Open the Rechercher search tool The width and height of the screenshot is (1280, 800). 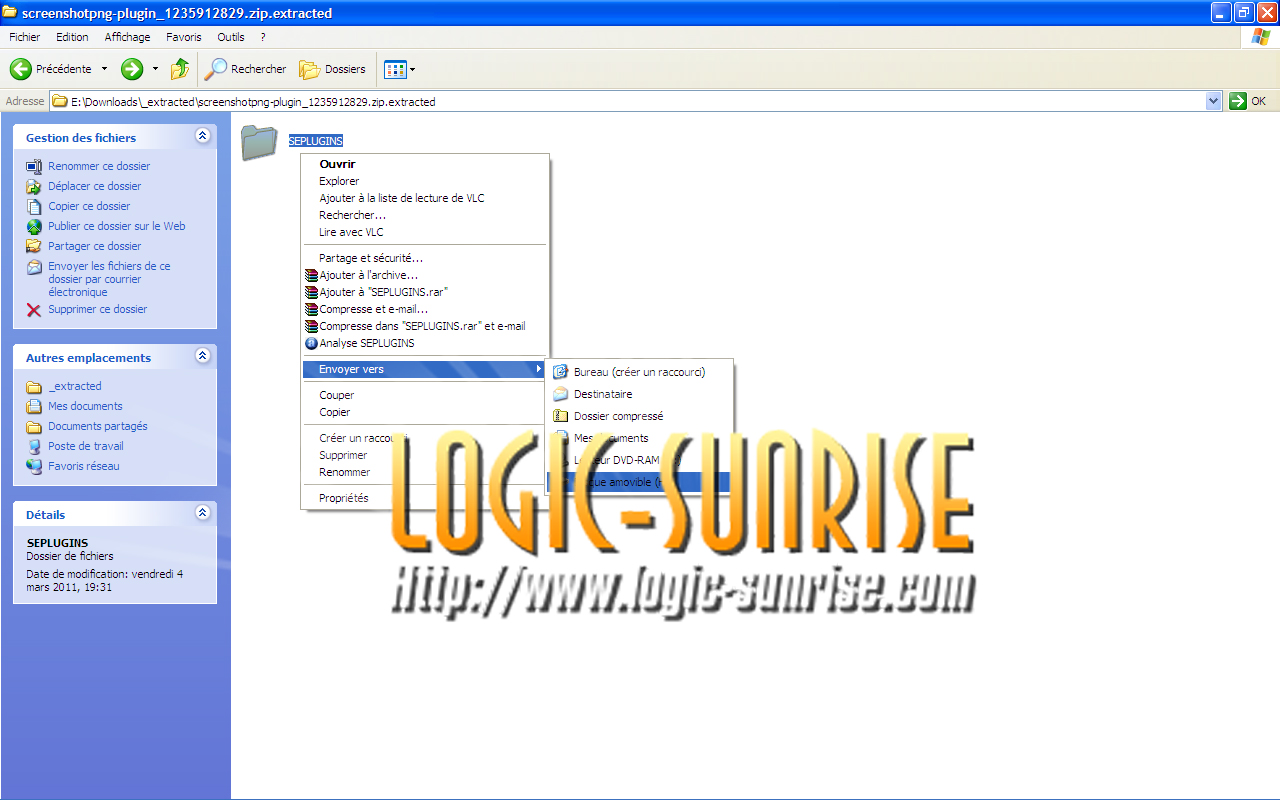(246, 69)
